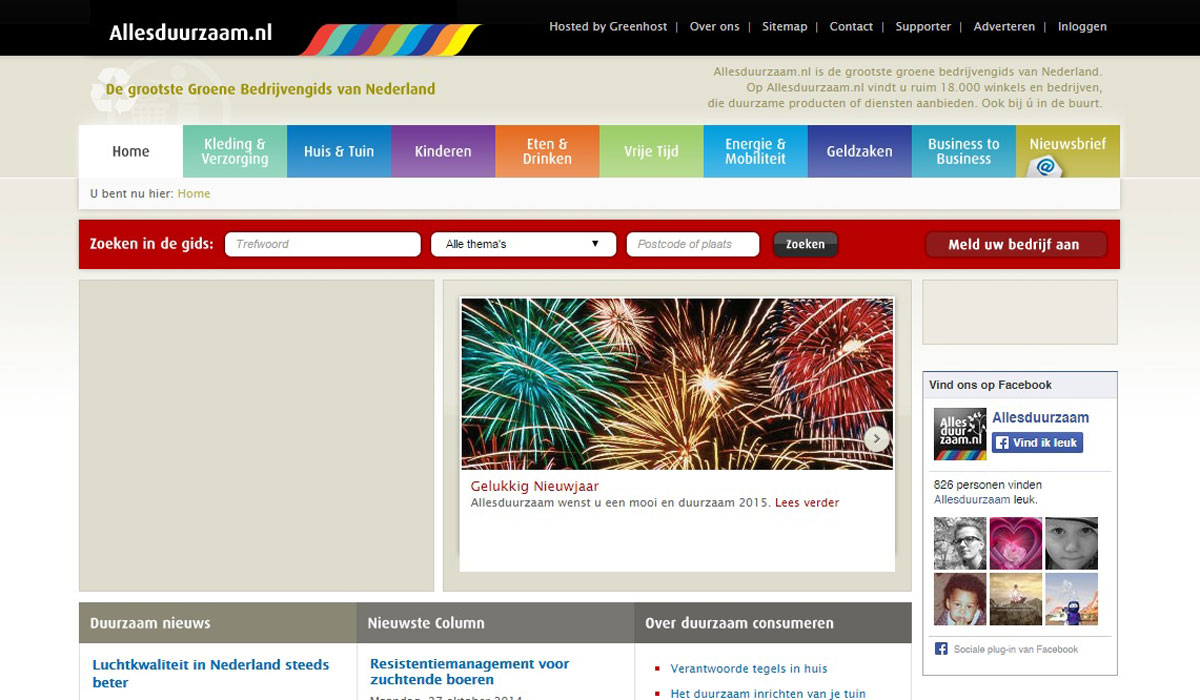Click the smiling toddler Facebook fan photo
The height and width of the screenshot is (700, 1200).
959,599
